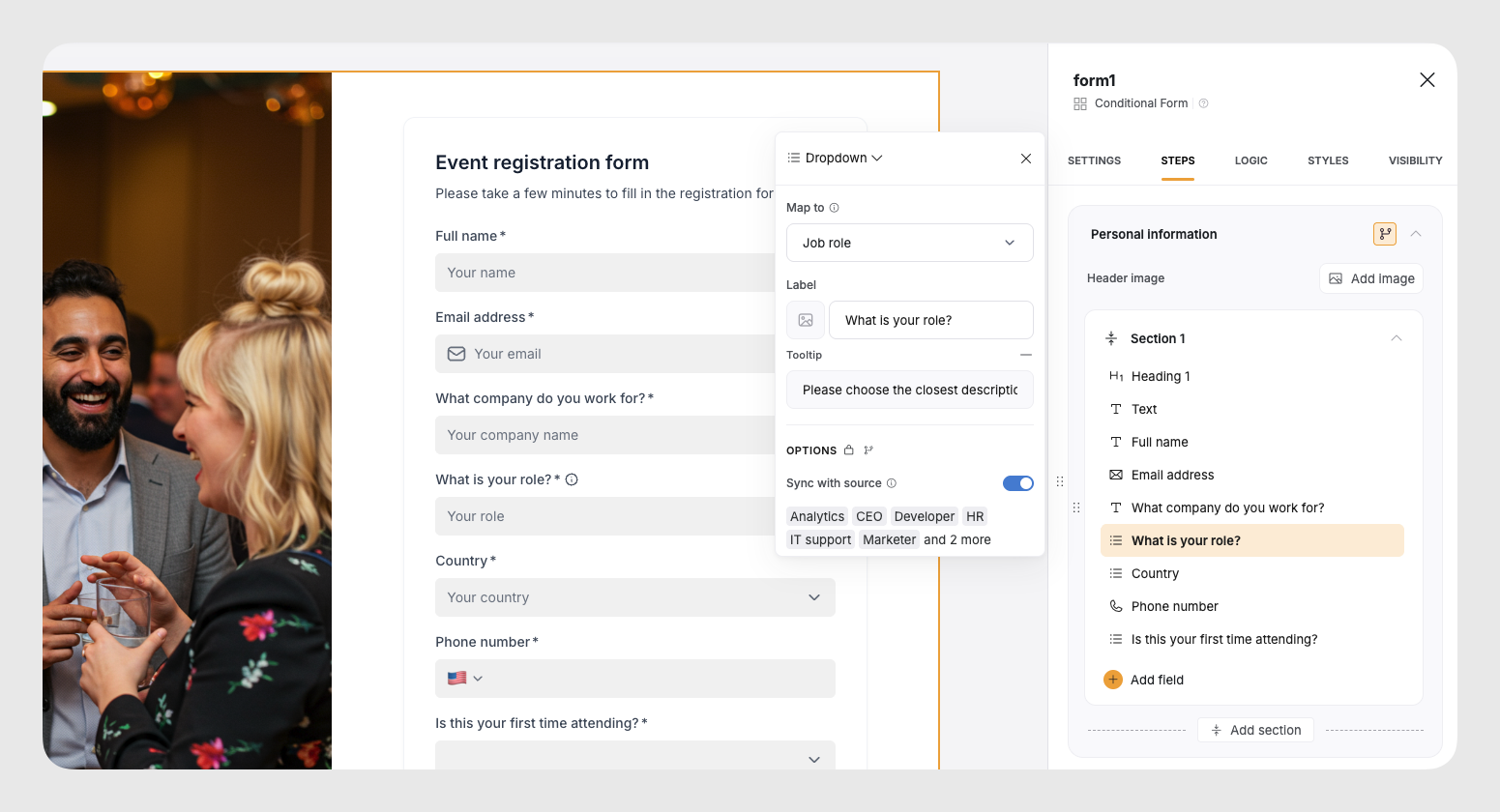Close the Dropdown settings popup
Screen dimensions: 1500x812
tap(1026, 159)
